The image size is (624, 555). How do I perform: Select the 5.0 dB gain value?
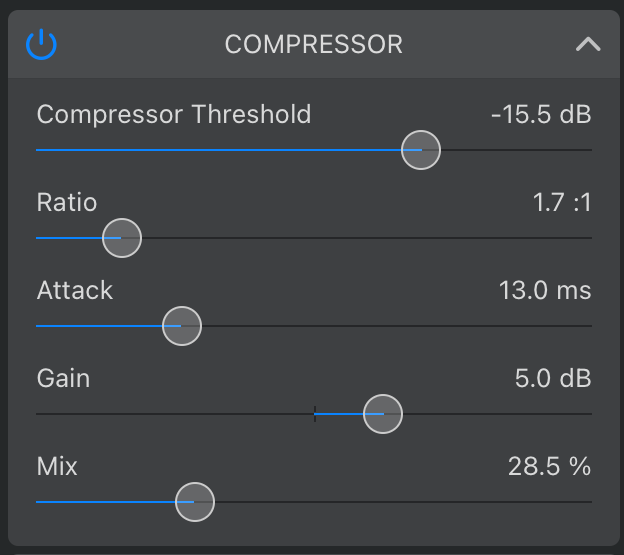pos(553,378)
